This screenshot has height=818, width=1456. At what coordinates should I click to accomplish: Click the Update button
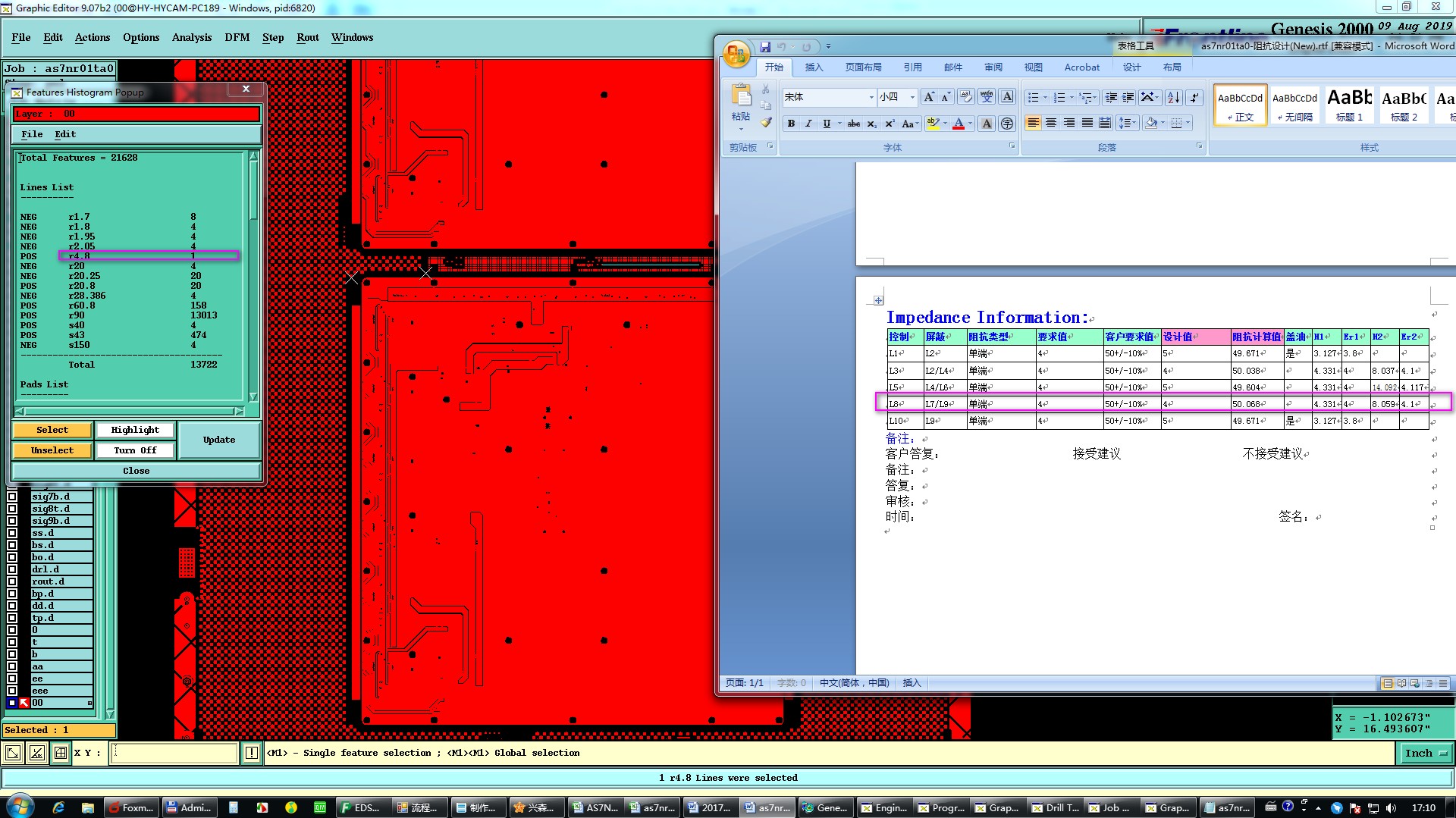click(x=219, y=440)
